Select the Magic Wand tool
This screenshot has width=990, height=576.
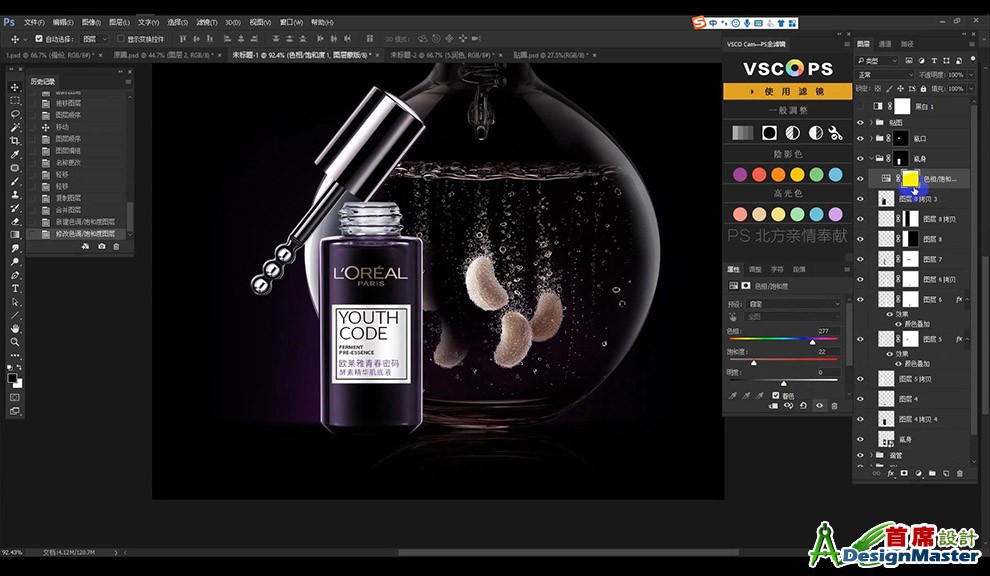coord(15,128)
